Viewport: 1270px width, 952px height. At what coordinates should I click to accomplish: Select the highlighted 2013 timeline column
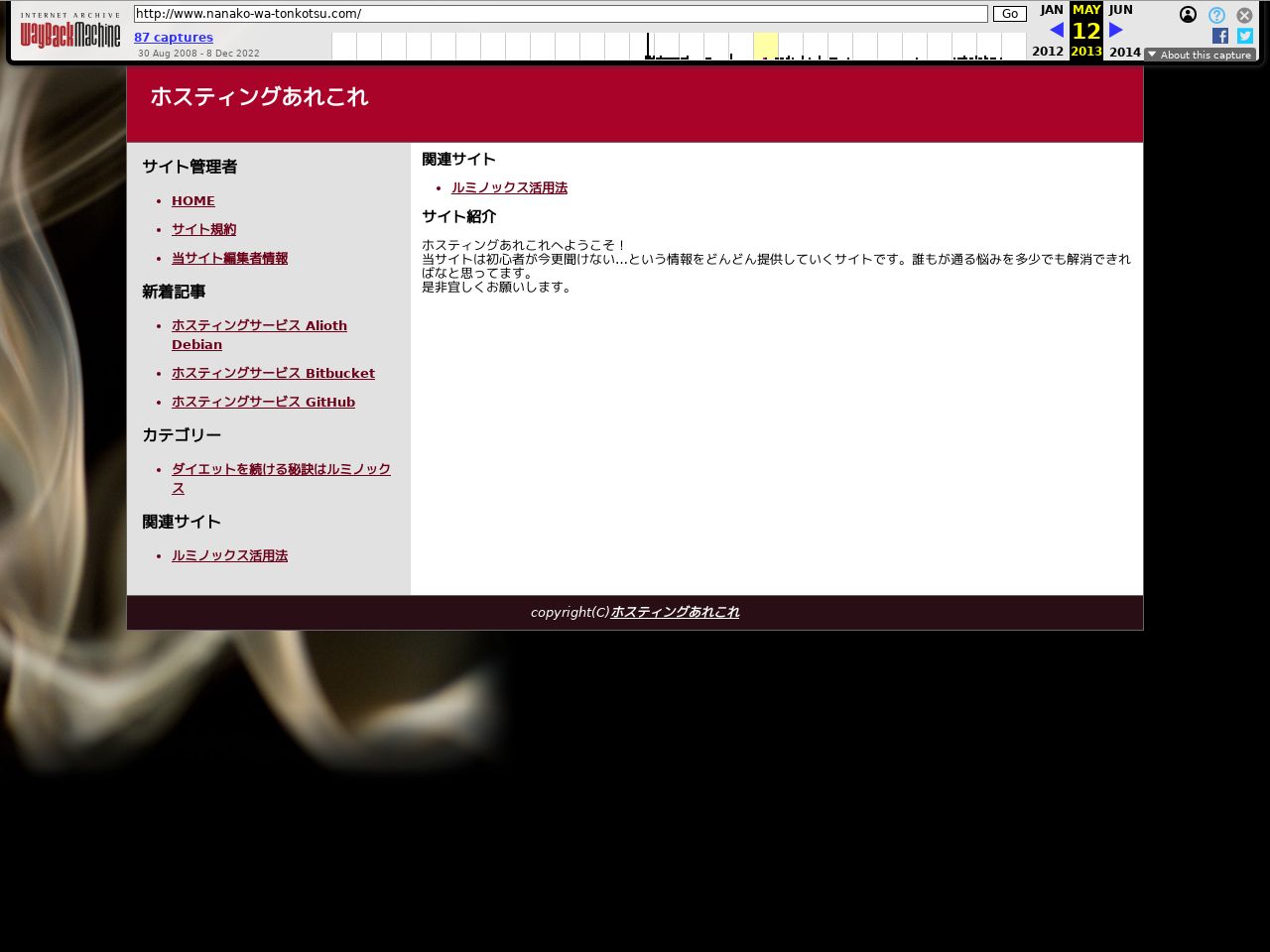(765, 46)
